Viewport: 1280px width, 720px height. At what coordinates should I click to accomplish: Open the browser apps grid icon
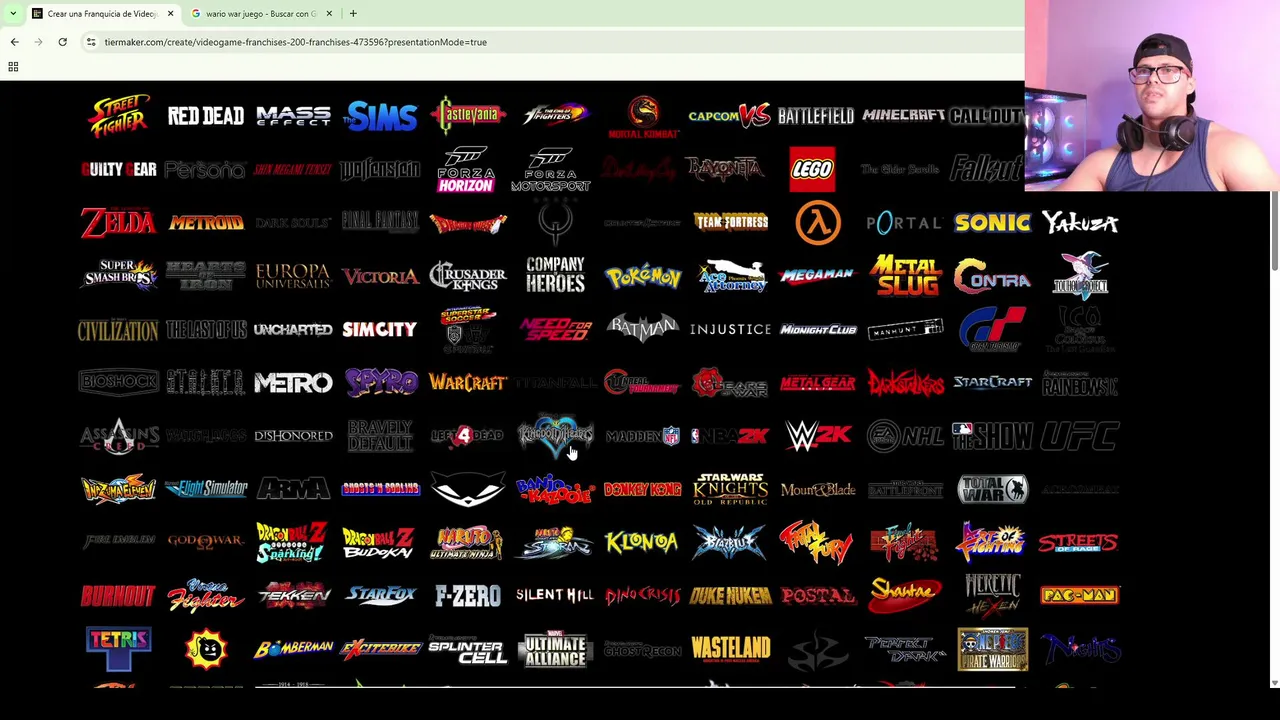pos(13,67)
